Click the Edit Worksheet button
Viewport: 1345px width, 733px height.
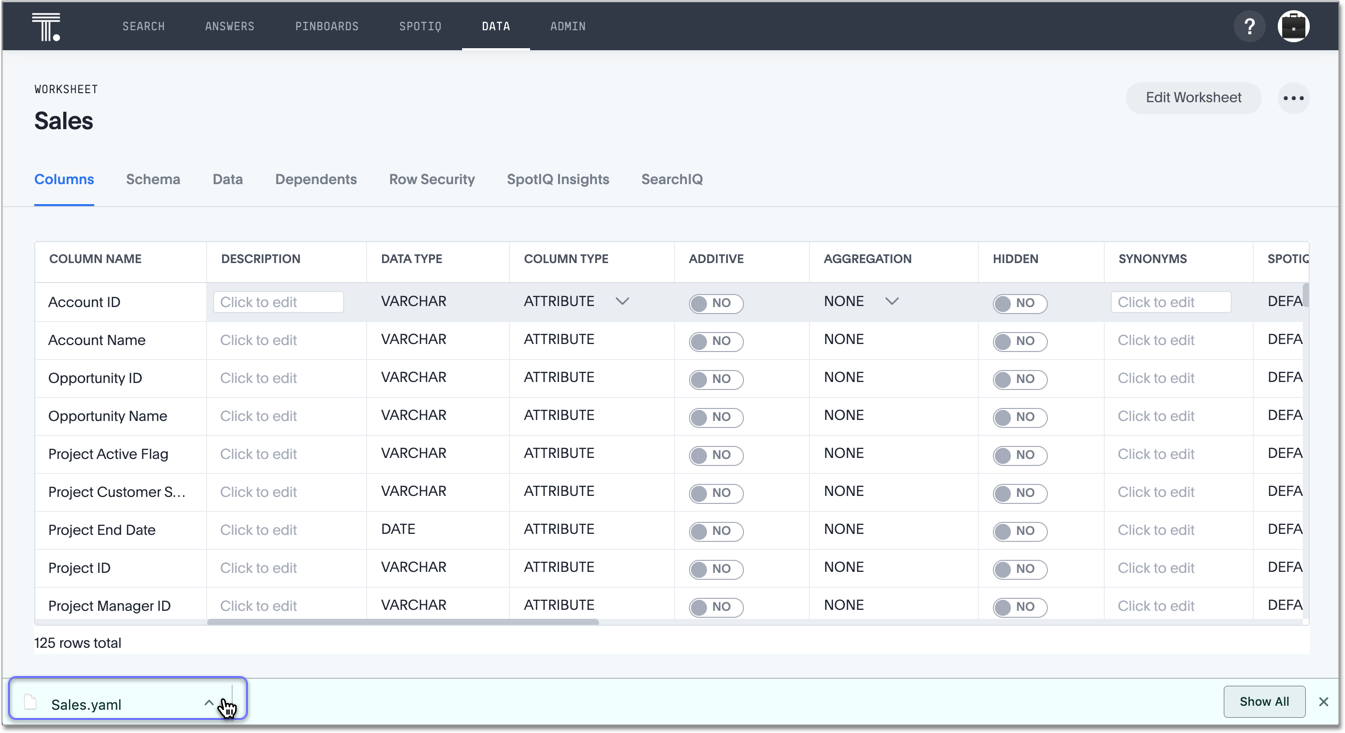pyautogui.click(x=1193, y=98)
